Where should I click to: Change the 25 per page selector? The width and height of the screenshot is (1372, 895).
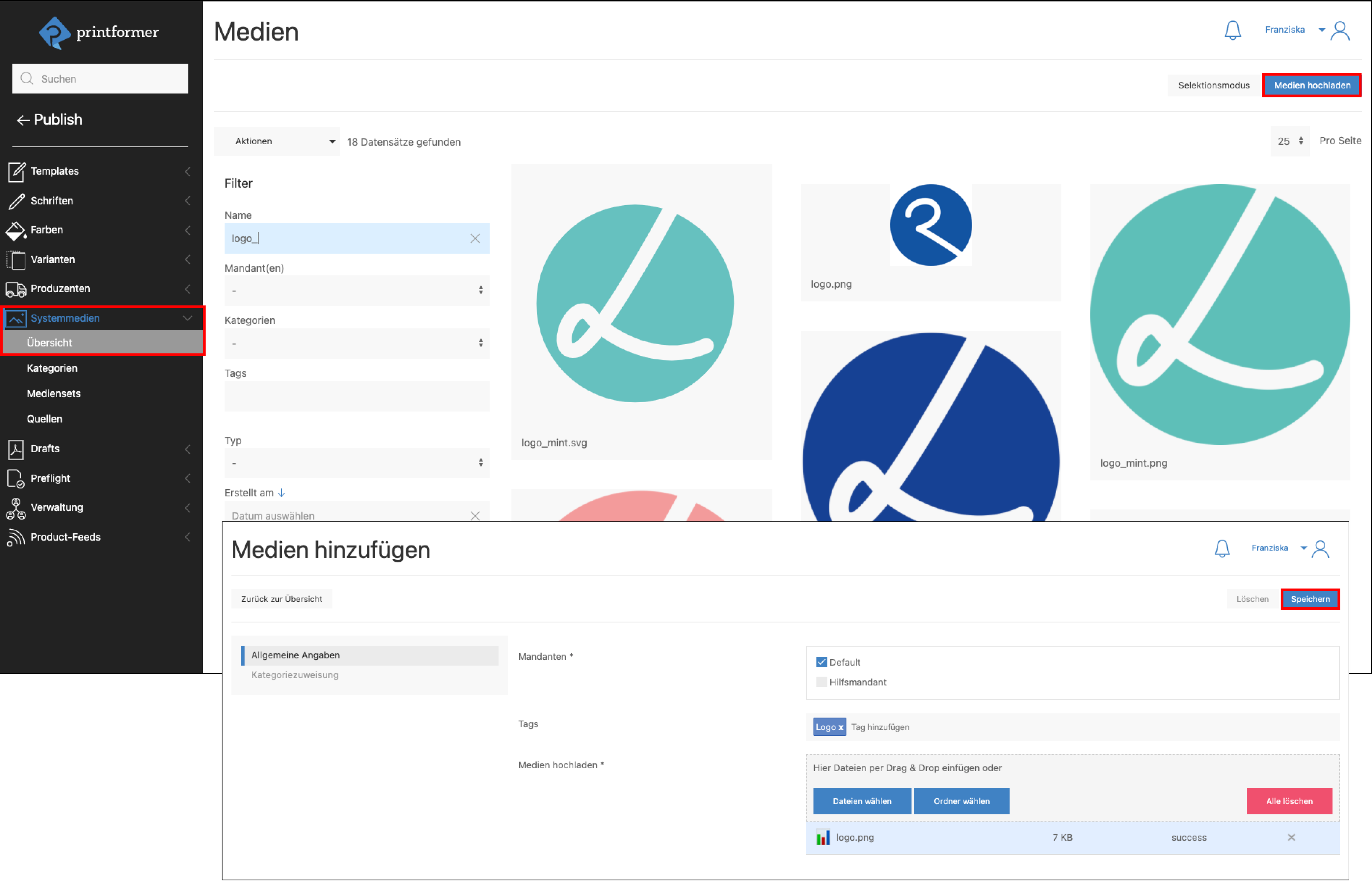[1290, 141]
